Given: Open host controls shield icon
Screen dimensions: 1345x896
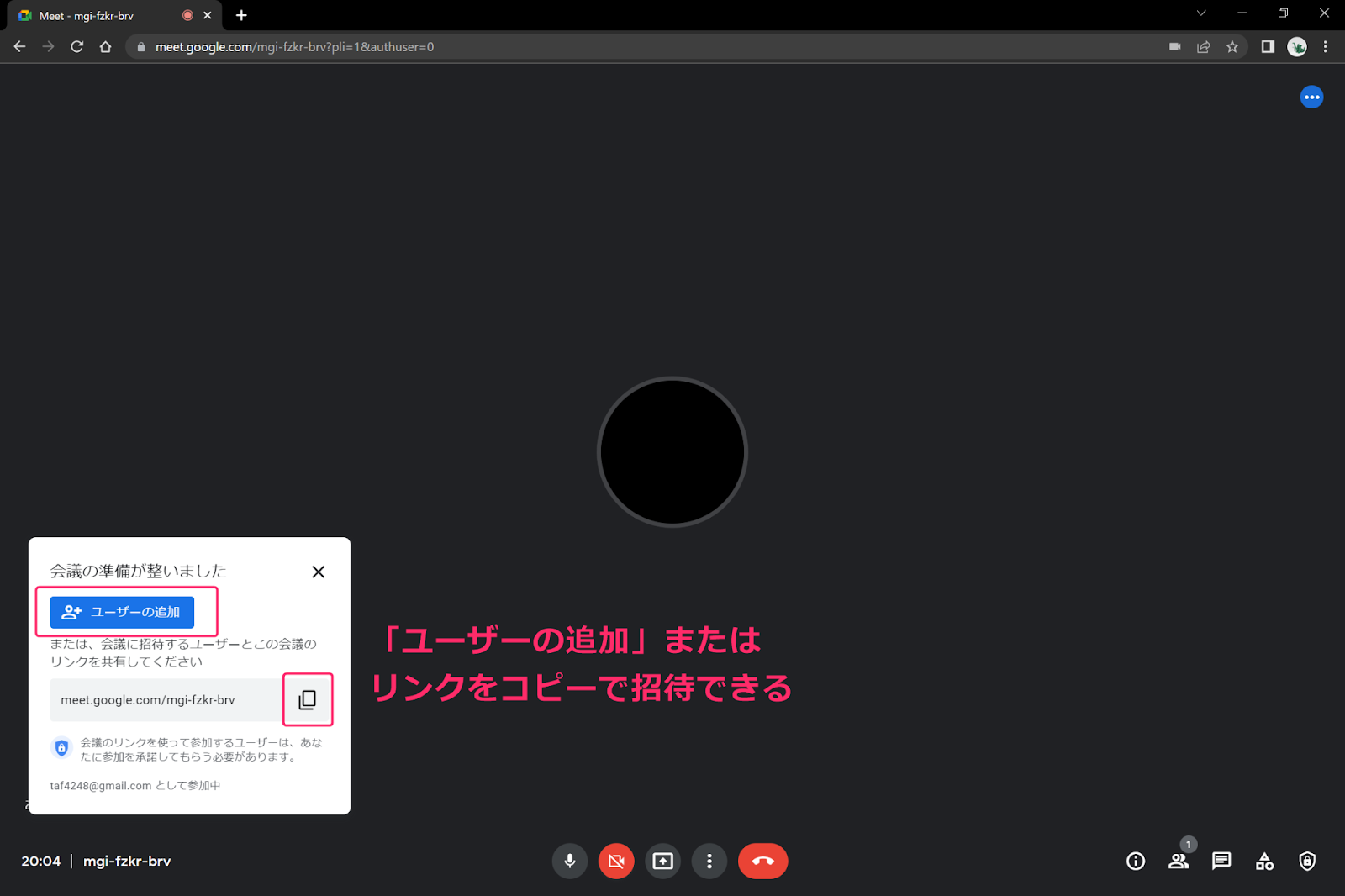Looking at the screenshot, I should click(1307, 861).
